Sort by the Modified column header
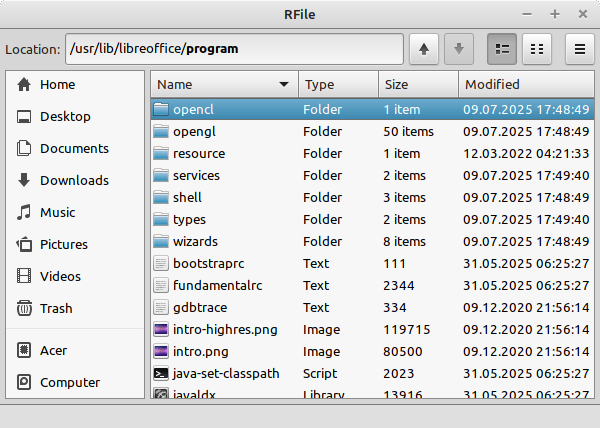This screenshot has height=428, width=600. point(526,85)
